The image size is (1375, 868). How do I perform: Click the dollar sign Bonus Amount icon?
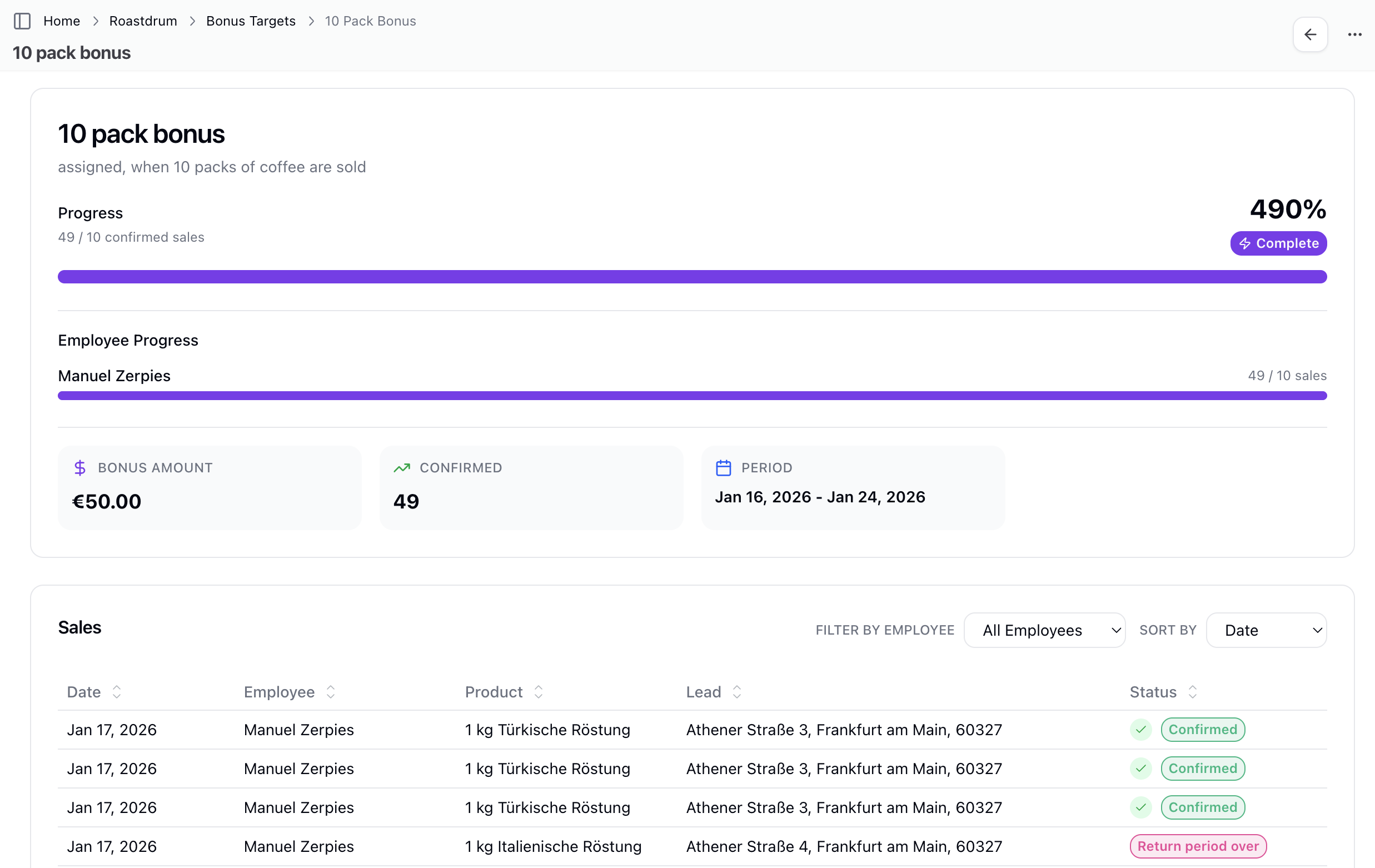80,468
